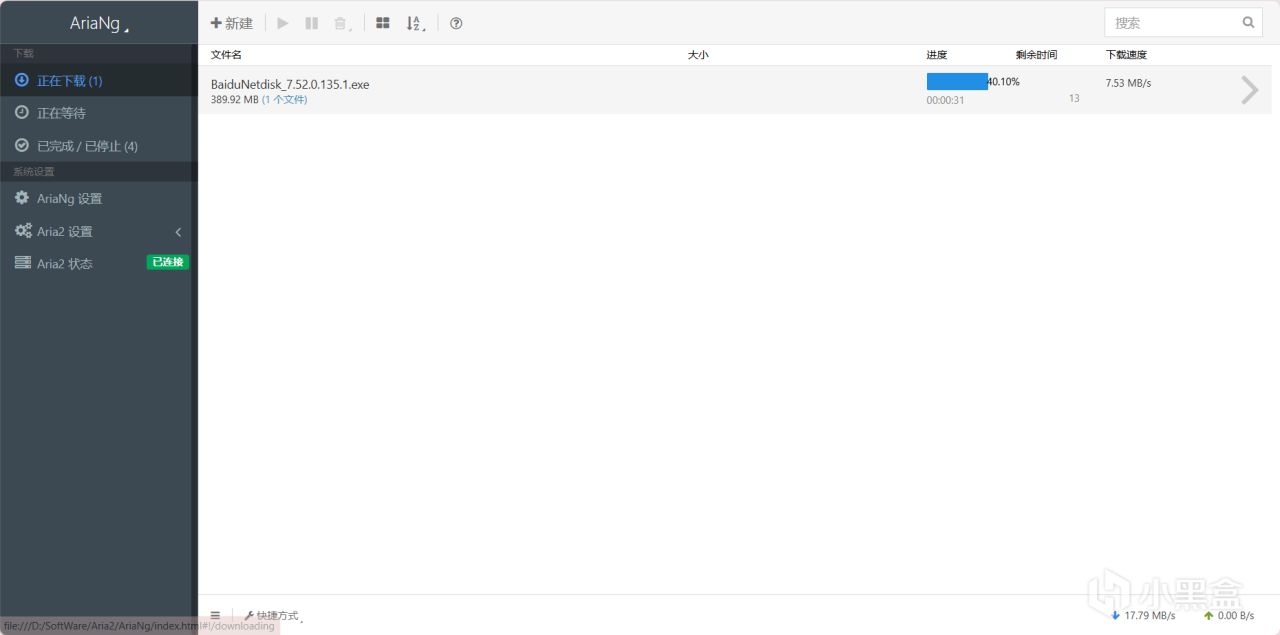The width and height of the screenshot is (1280, 635).
Task: Open 已完成 / 已停止 (4) list
Action: point(98,146)
